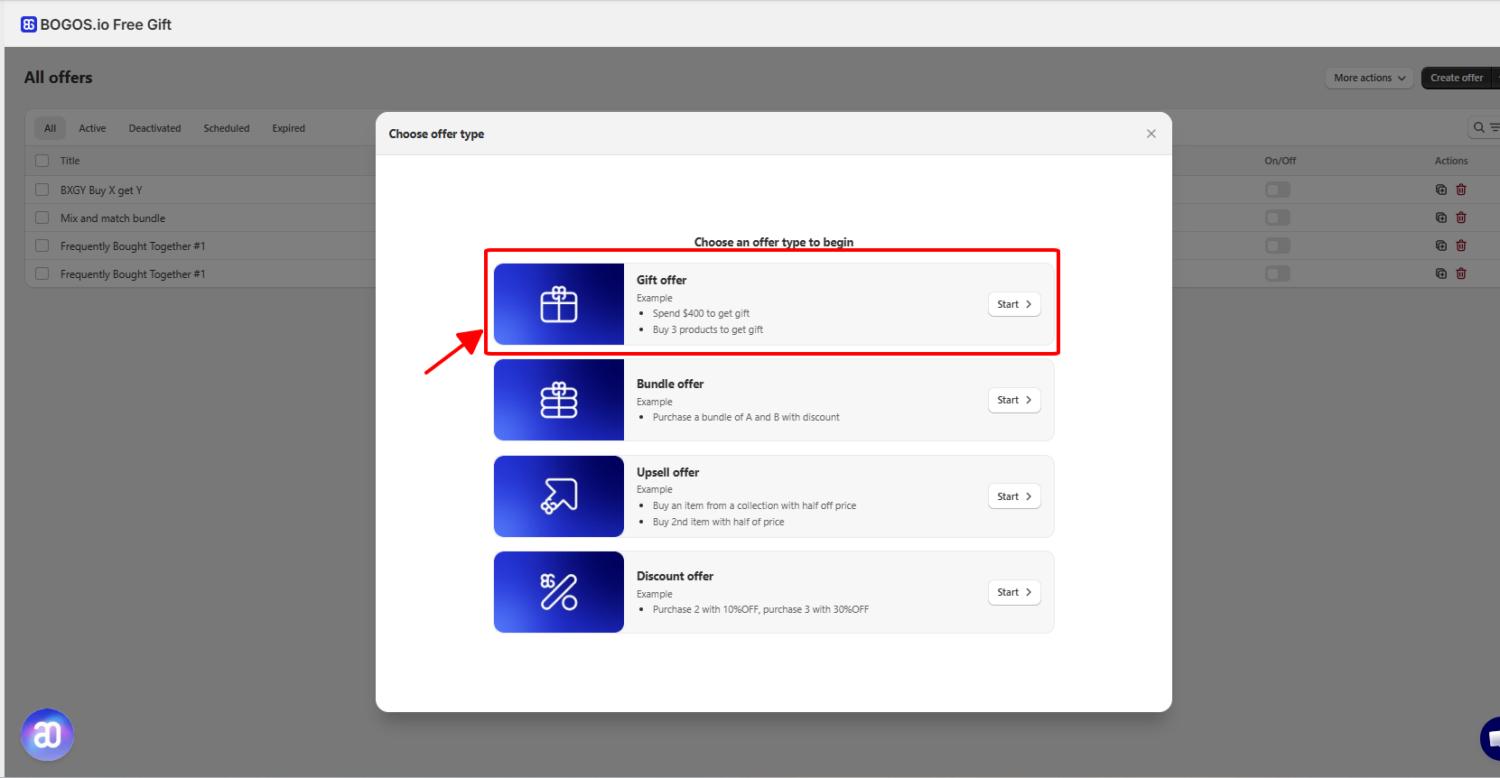Select the Upsell offer arrow icon

click(x=558, y=496)
